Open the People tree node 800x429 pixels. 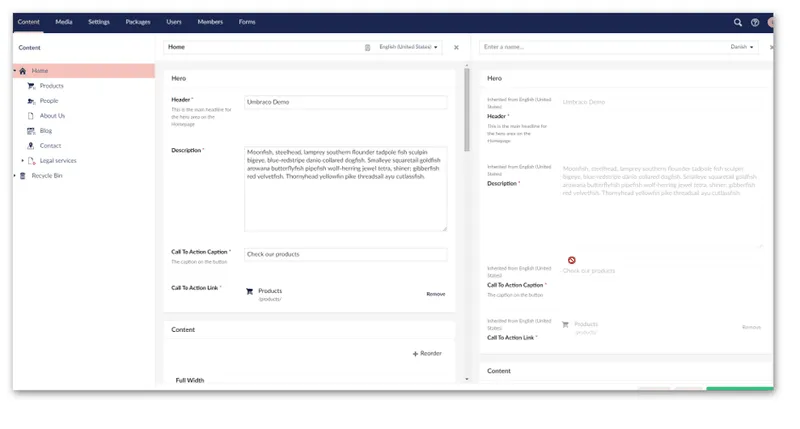(x=49, y=101)
